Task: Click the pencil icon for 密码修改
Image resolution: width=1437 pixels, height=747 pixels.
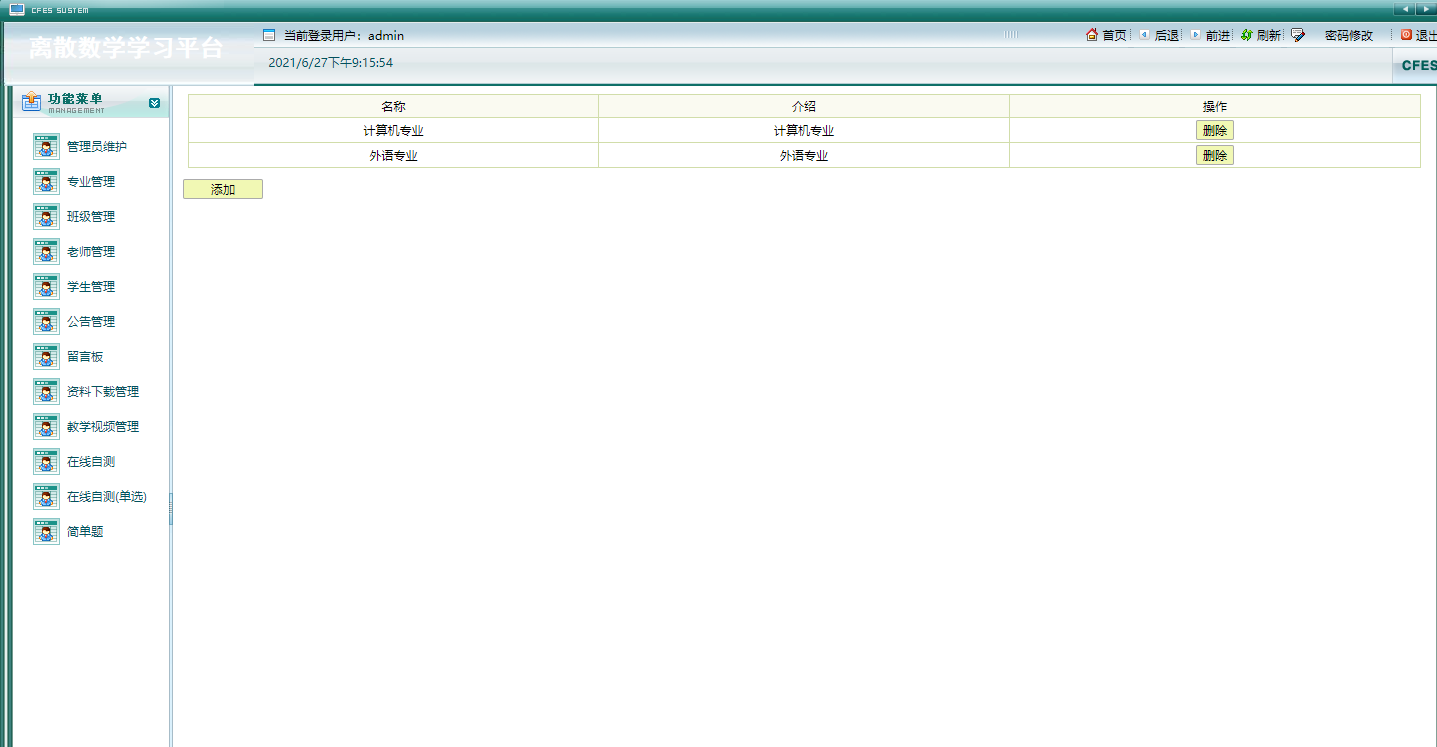Action: click(x=1298, y=35)
